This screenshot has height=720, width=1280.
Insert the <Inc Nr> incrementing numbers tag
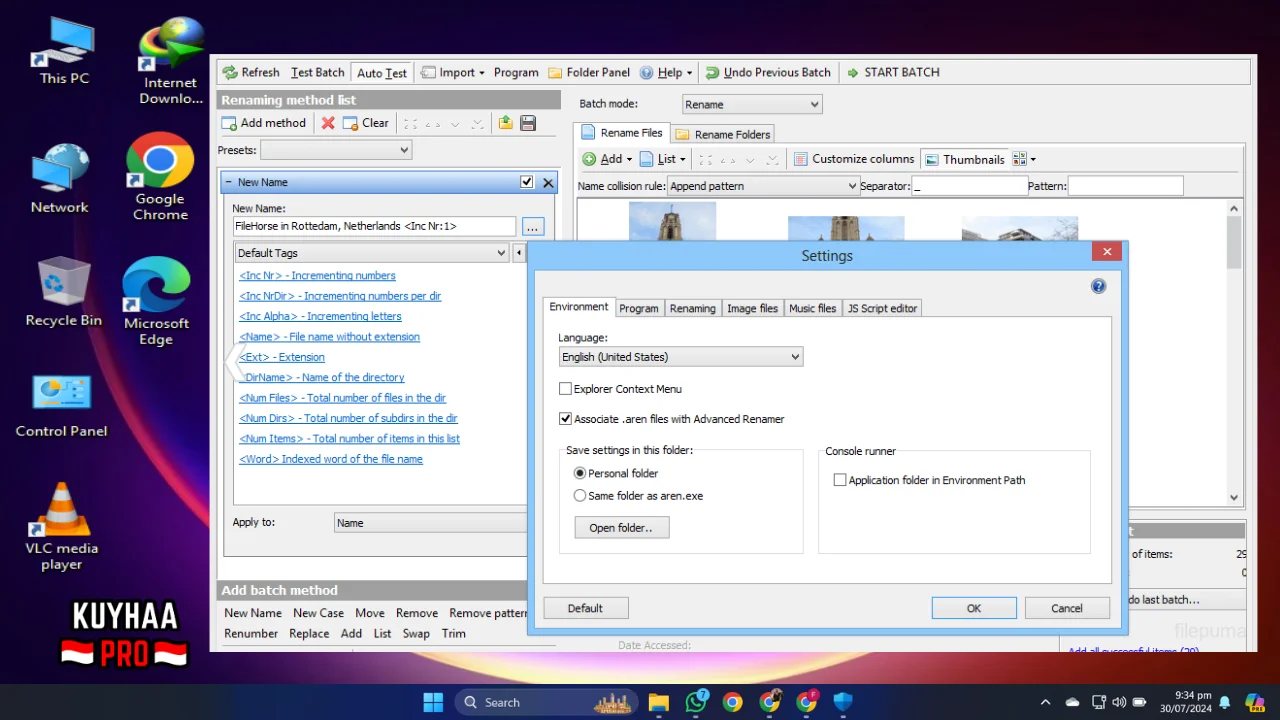[317, 275]
